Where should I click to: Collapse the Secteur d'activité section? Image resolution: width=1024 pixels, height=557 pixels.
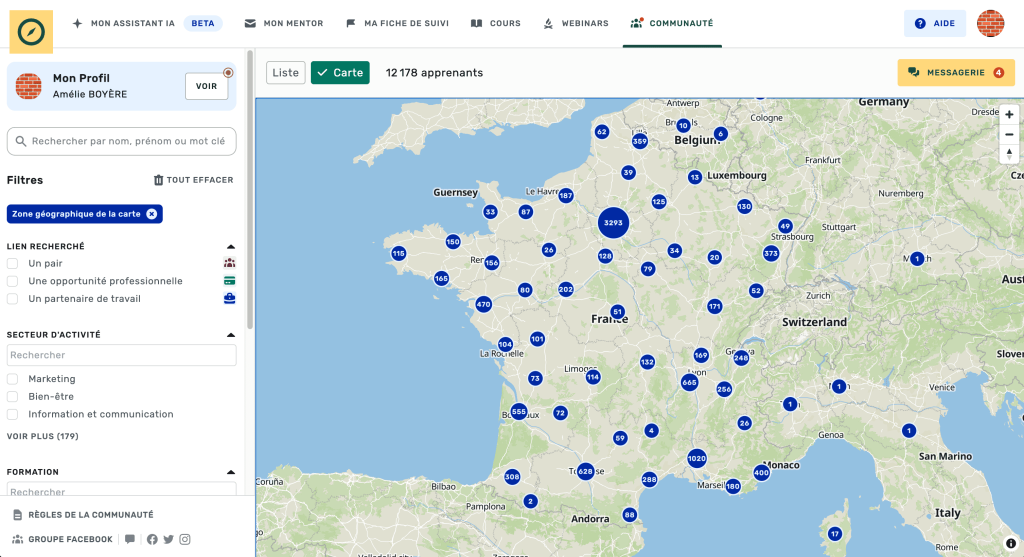(231, 335)
